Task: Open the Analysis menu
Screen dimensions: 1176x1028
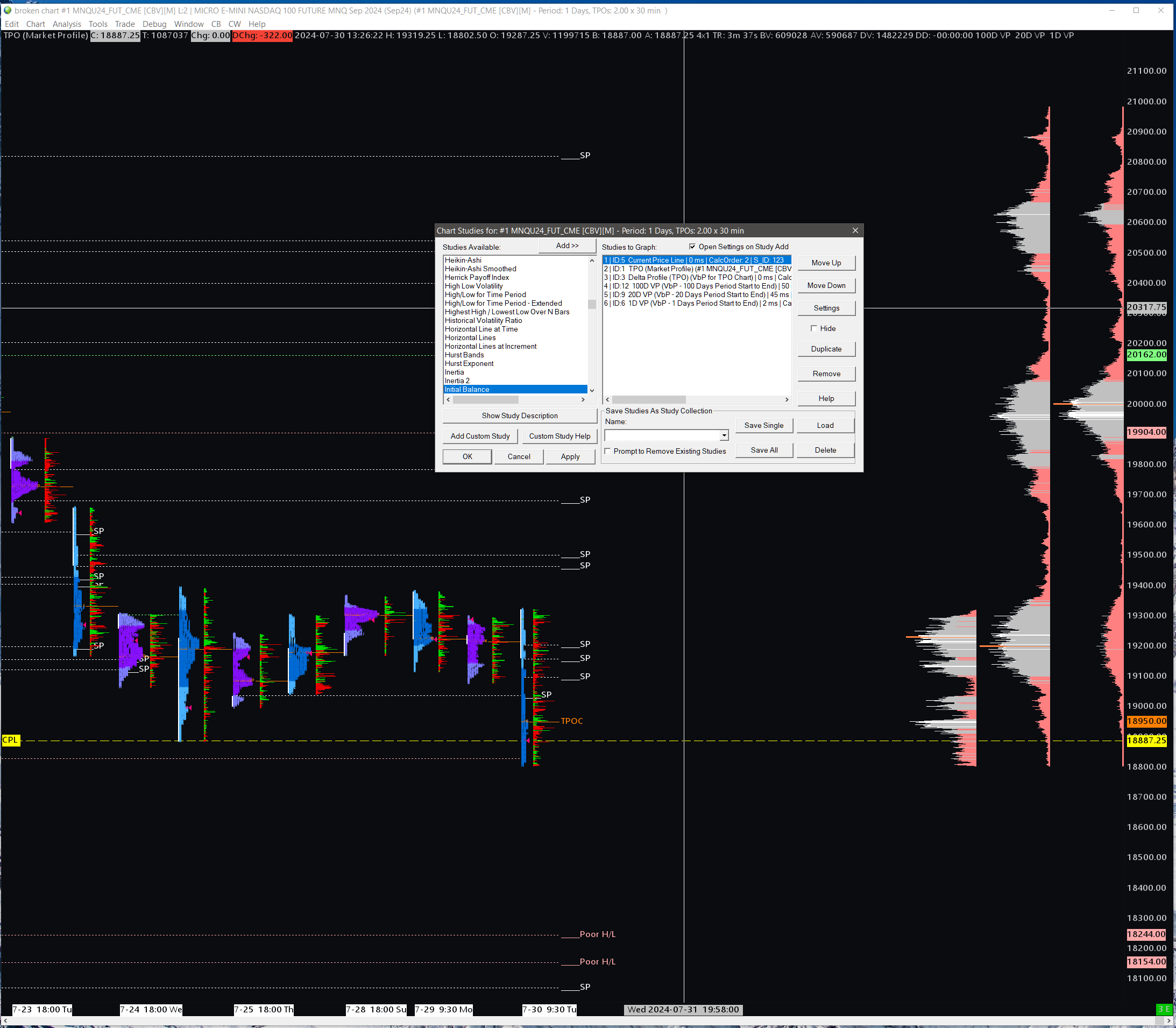Action: pyautogui.click(x=67, y=24)
